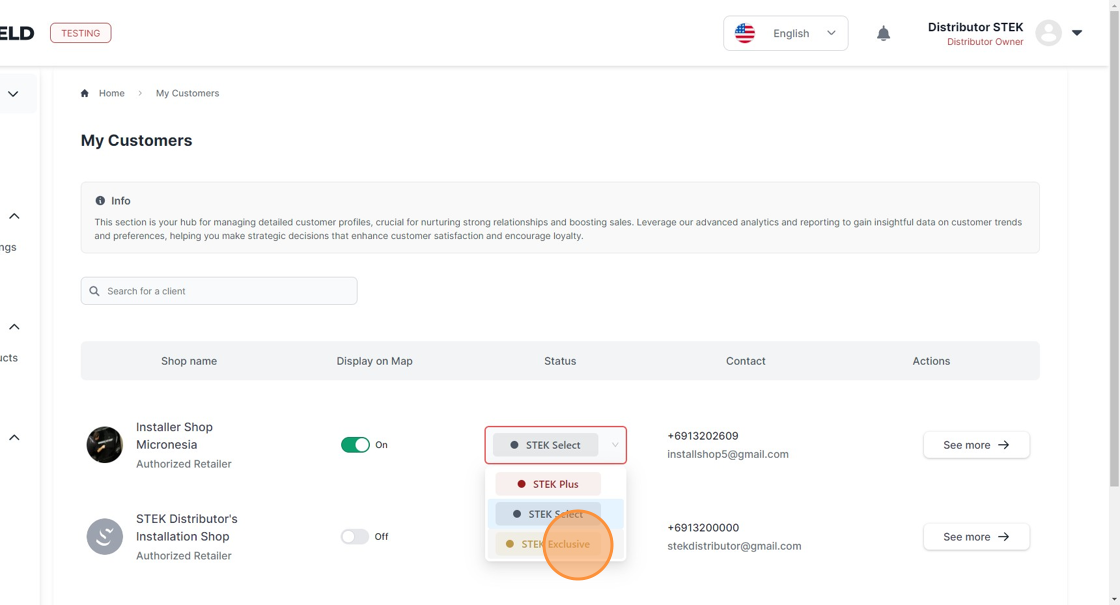The height and width of the screenshot is (605, 1120).
Task: Click the Shop name column header
Action: click(x=189, y=361)
